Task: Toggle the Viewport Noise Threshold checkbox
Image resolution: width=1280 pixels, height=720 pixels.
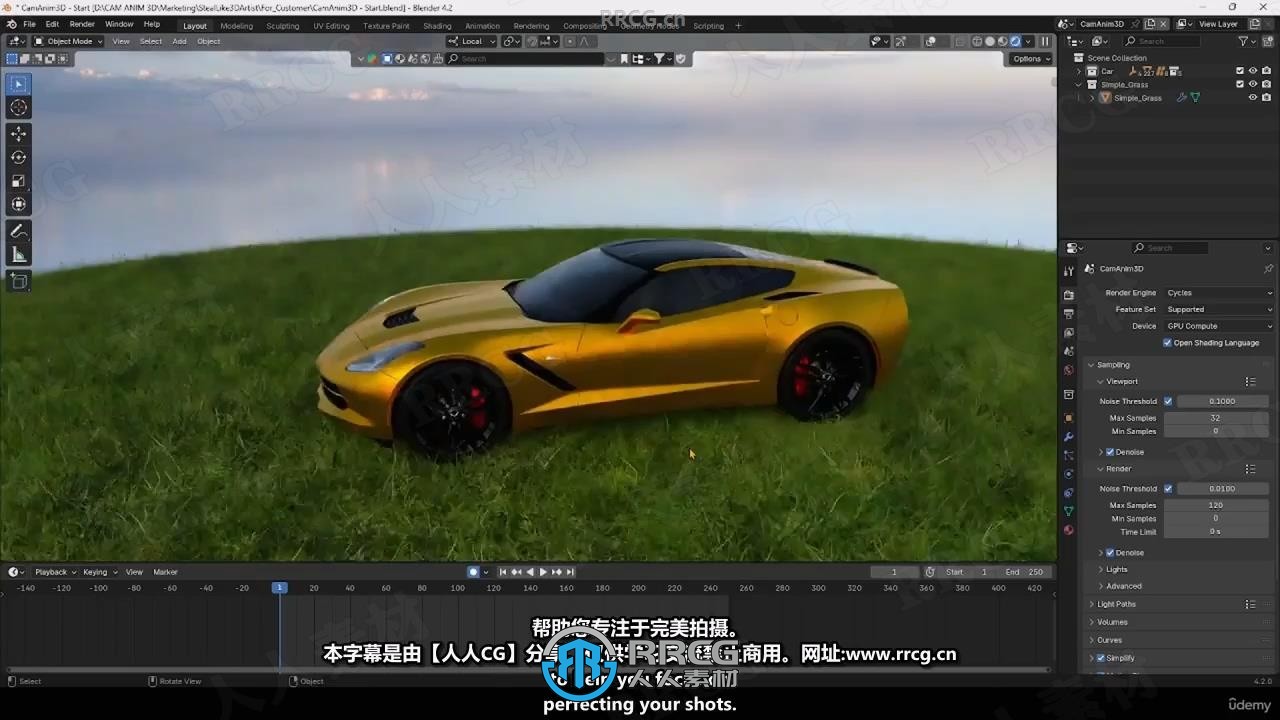Action: [1168, 401]
